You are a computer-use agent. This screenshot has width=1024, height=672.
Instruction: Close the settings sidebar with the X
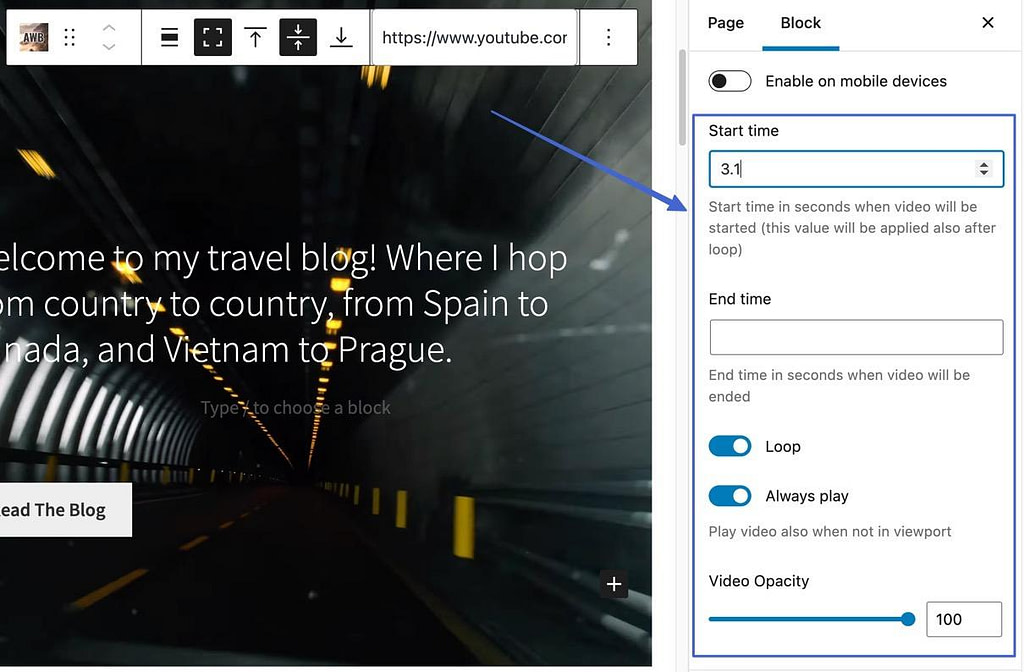[988, 22]
